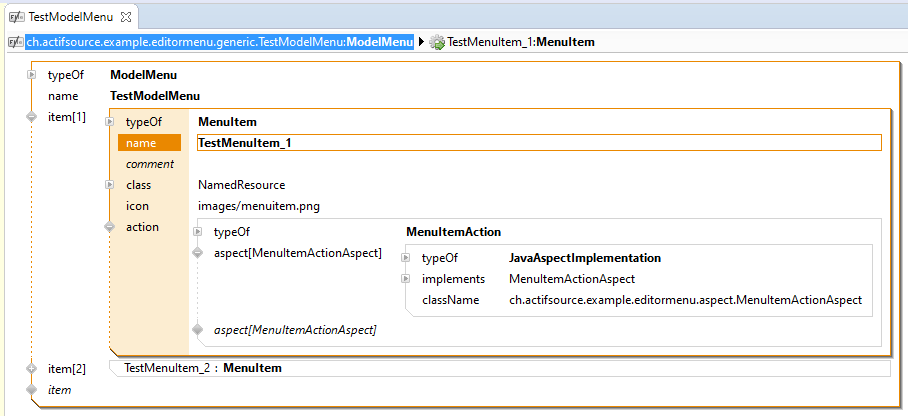Click the TestMenuItem_1 name input field
This screenshot has width=908, height=416.
538,143
